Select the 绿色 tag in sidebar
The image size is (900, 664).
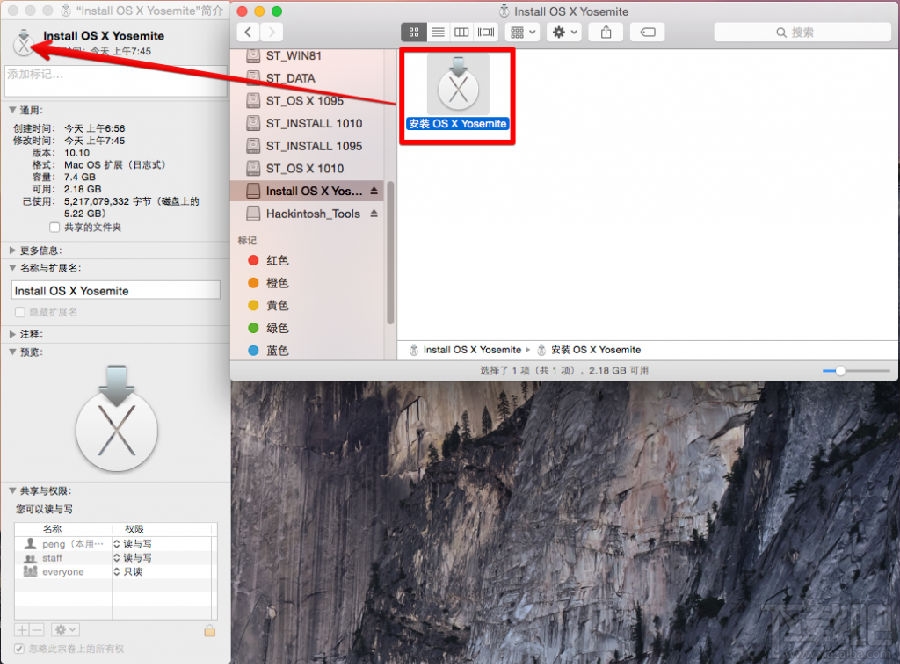(x=276, y=327)
